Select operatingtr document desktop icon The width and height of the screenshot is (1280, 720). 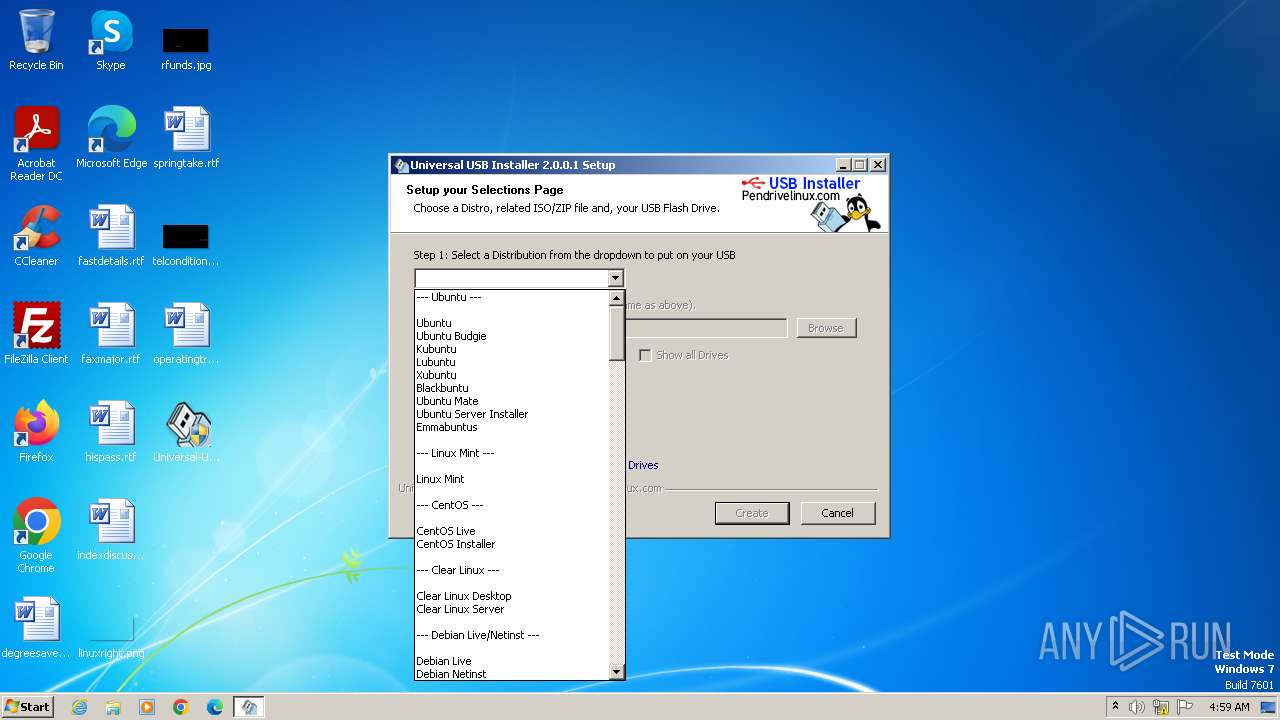pyautogui.click(x=186, y=334)
